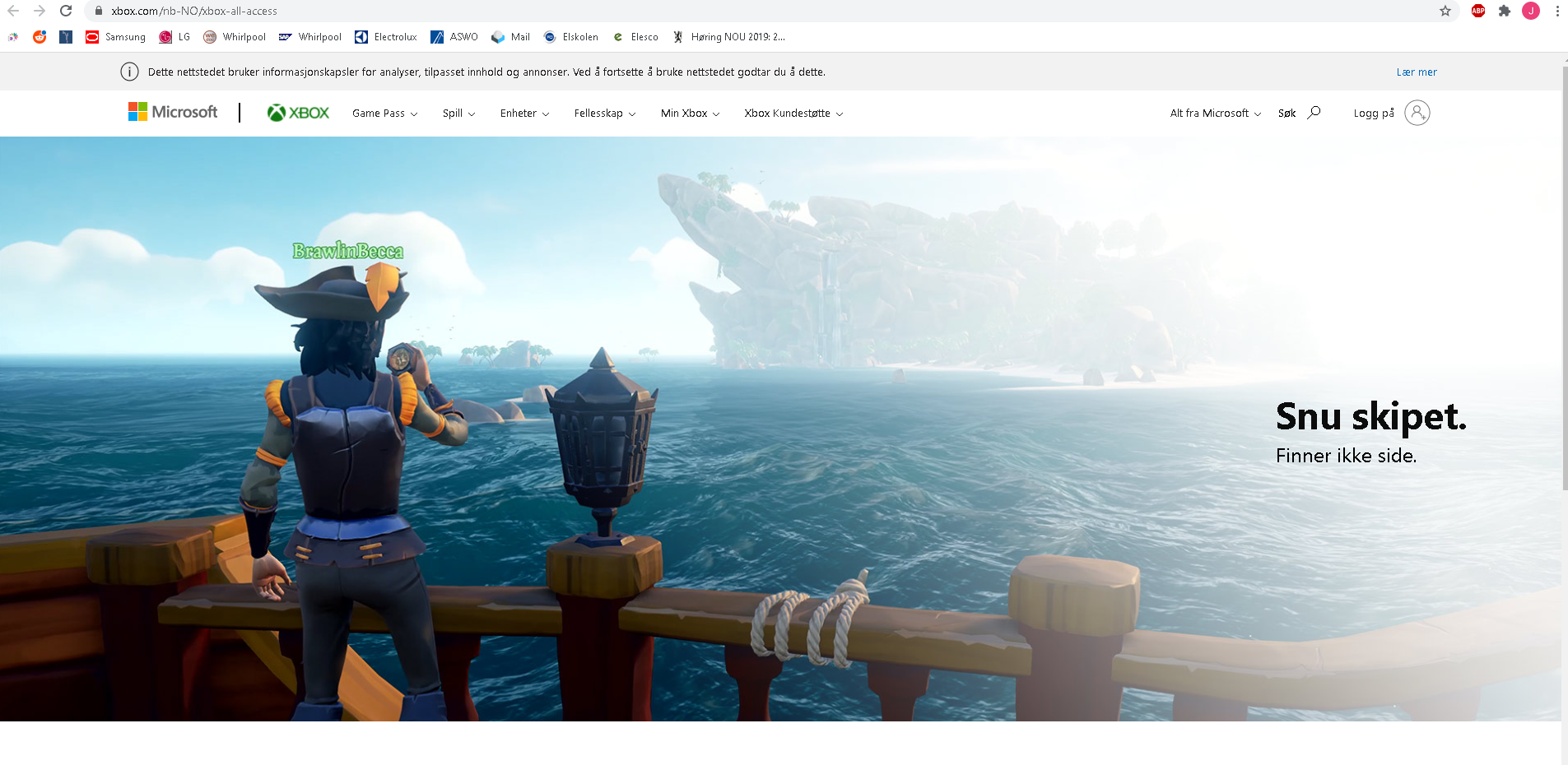Click the browser back arrow
Screen dimensions: 1568x765
tap(13, 11)
